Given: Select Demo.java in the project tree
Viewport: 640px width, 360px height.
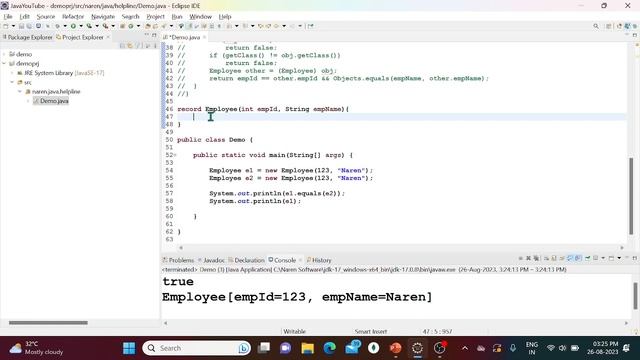Looking at the screenshot, I should tap(51, 101).
